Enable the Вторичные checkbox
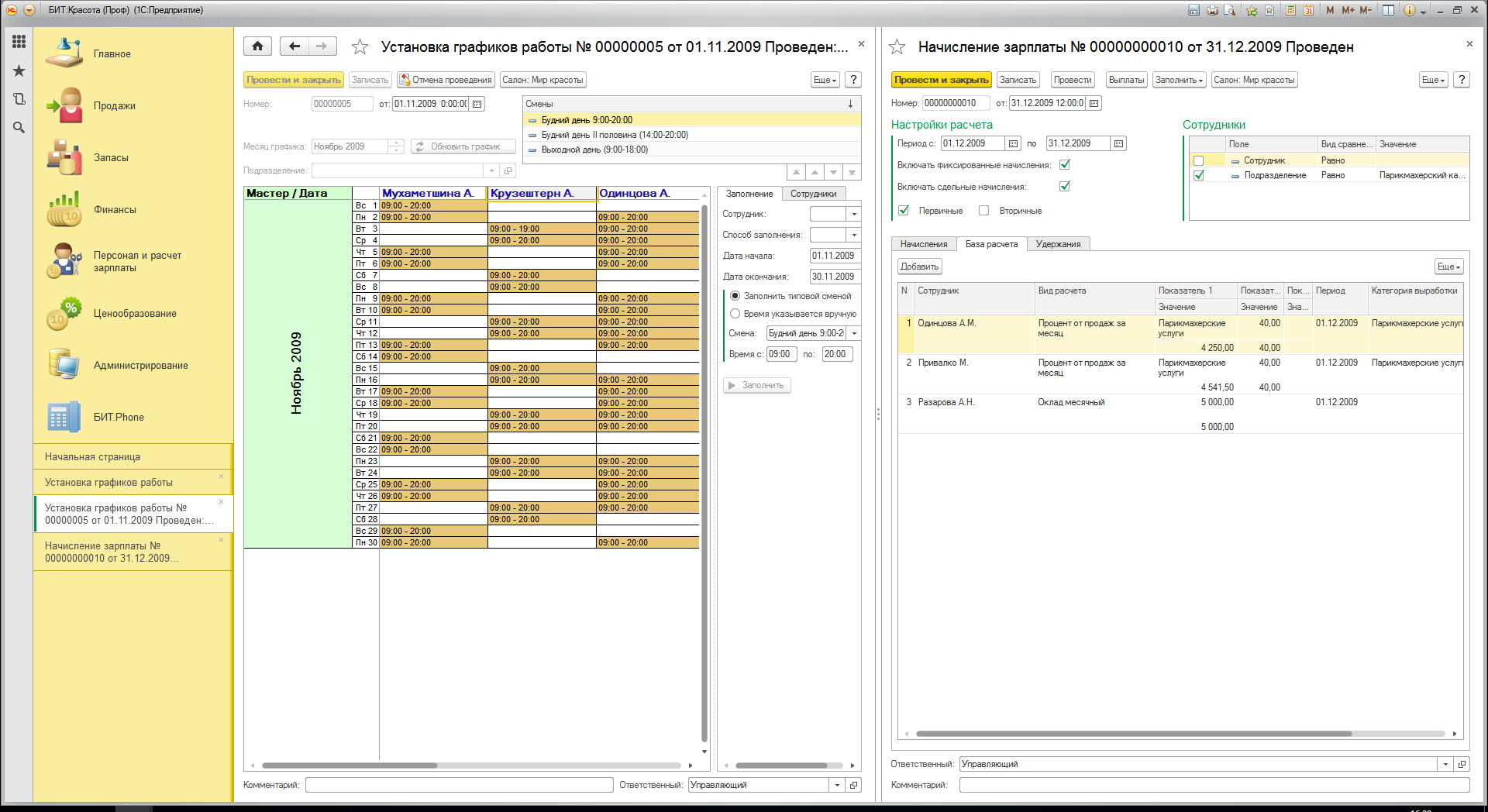1488x812 pixels. pos(984,211)
